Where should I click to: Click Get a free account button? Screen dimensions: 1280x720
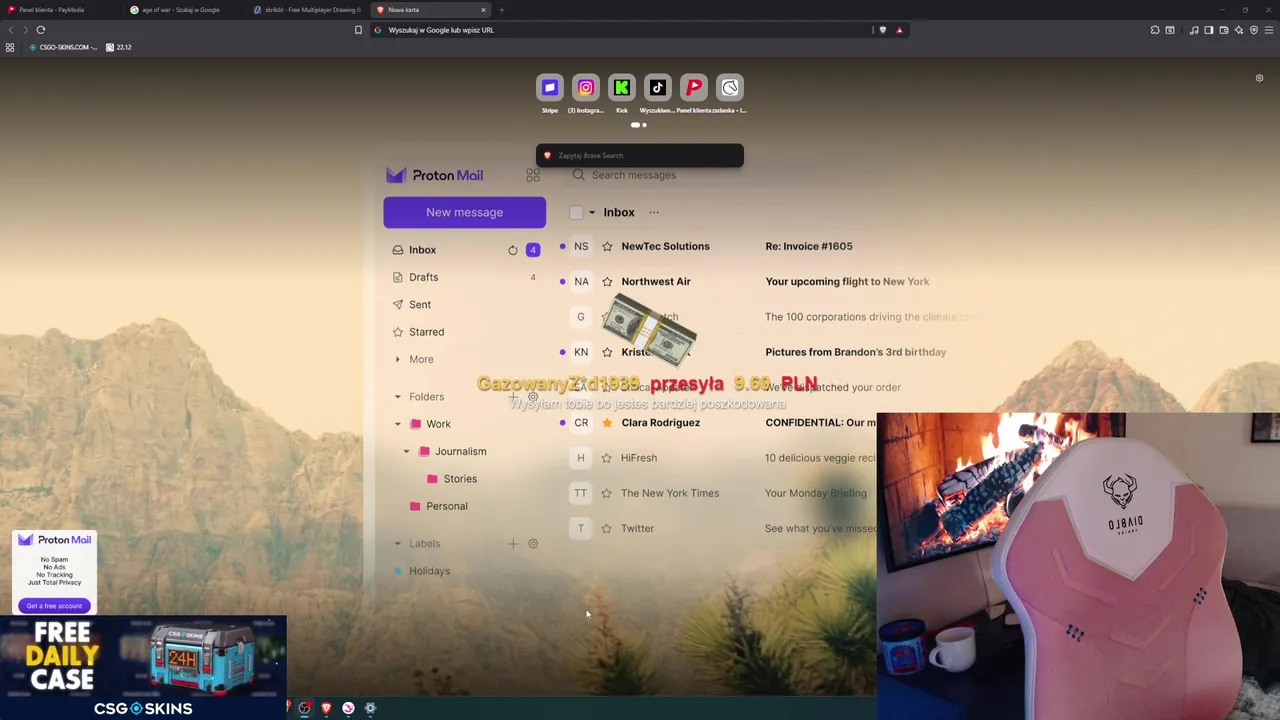[54, 606]
